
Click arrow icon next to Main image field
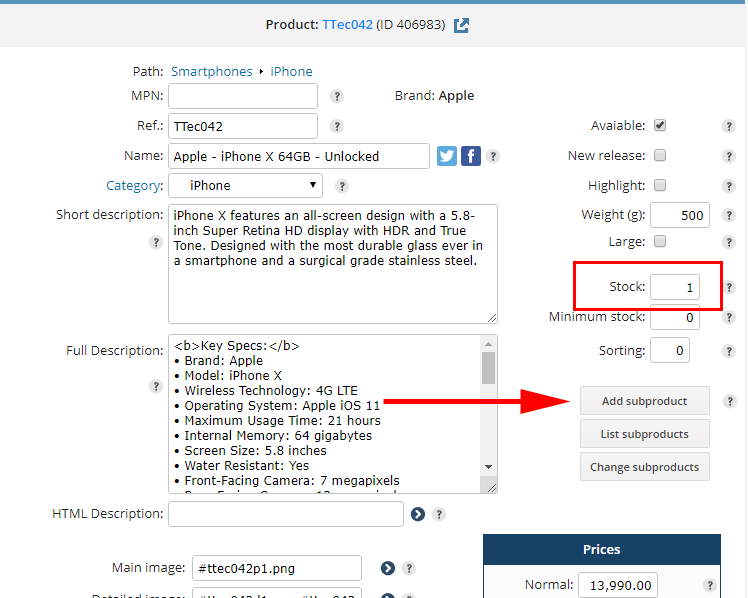point(388,568)
